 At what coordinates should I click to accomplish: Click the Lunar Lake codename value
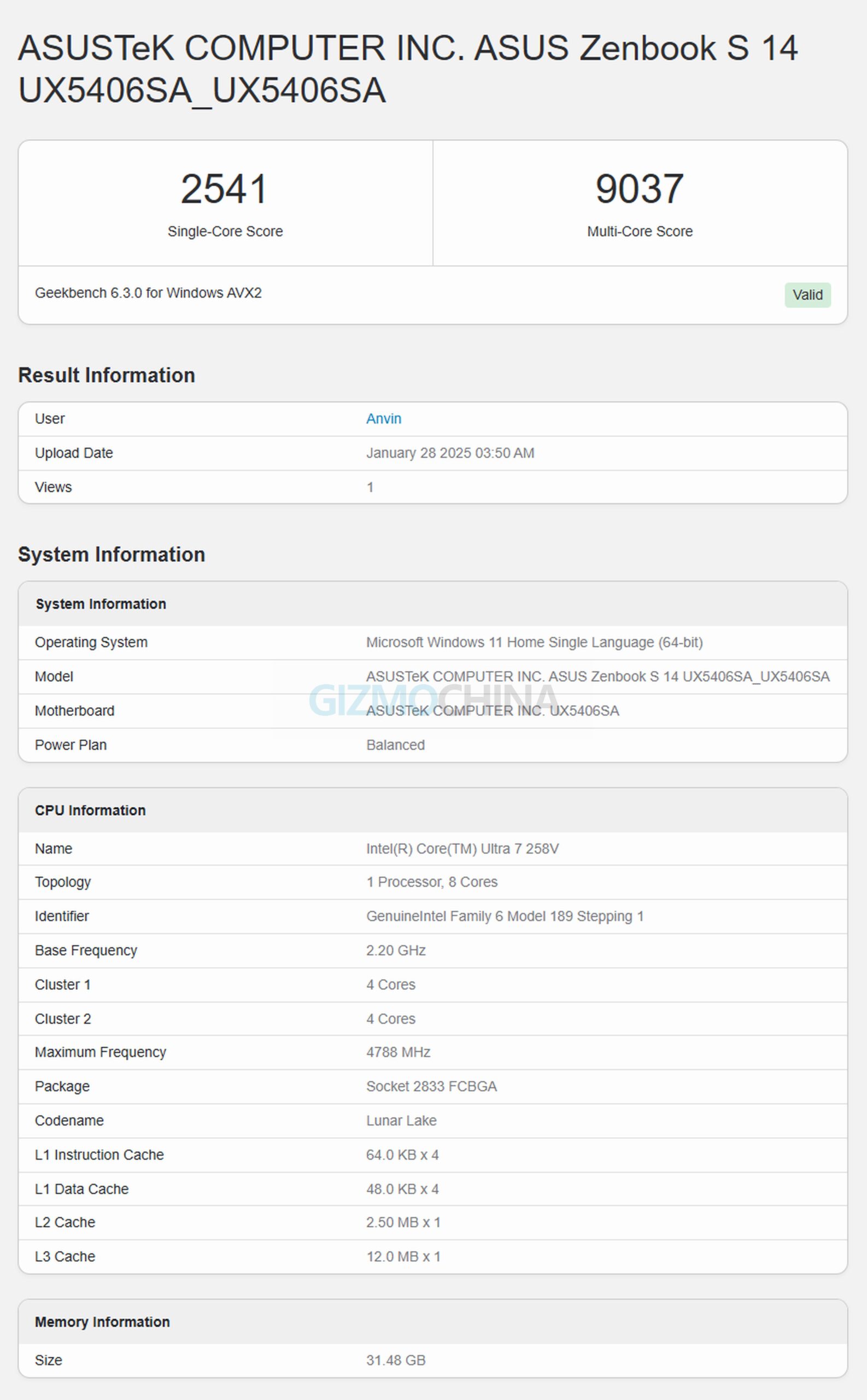pyautogui.click(x=401, y=1121)
